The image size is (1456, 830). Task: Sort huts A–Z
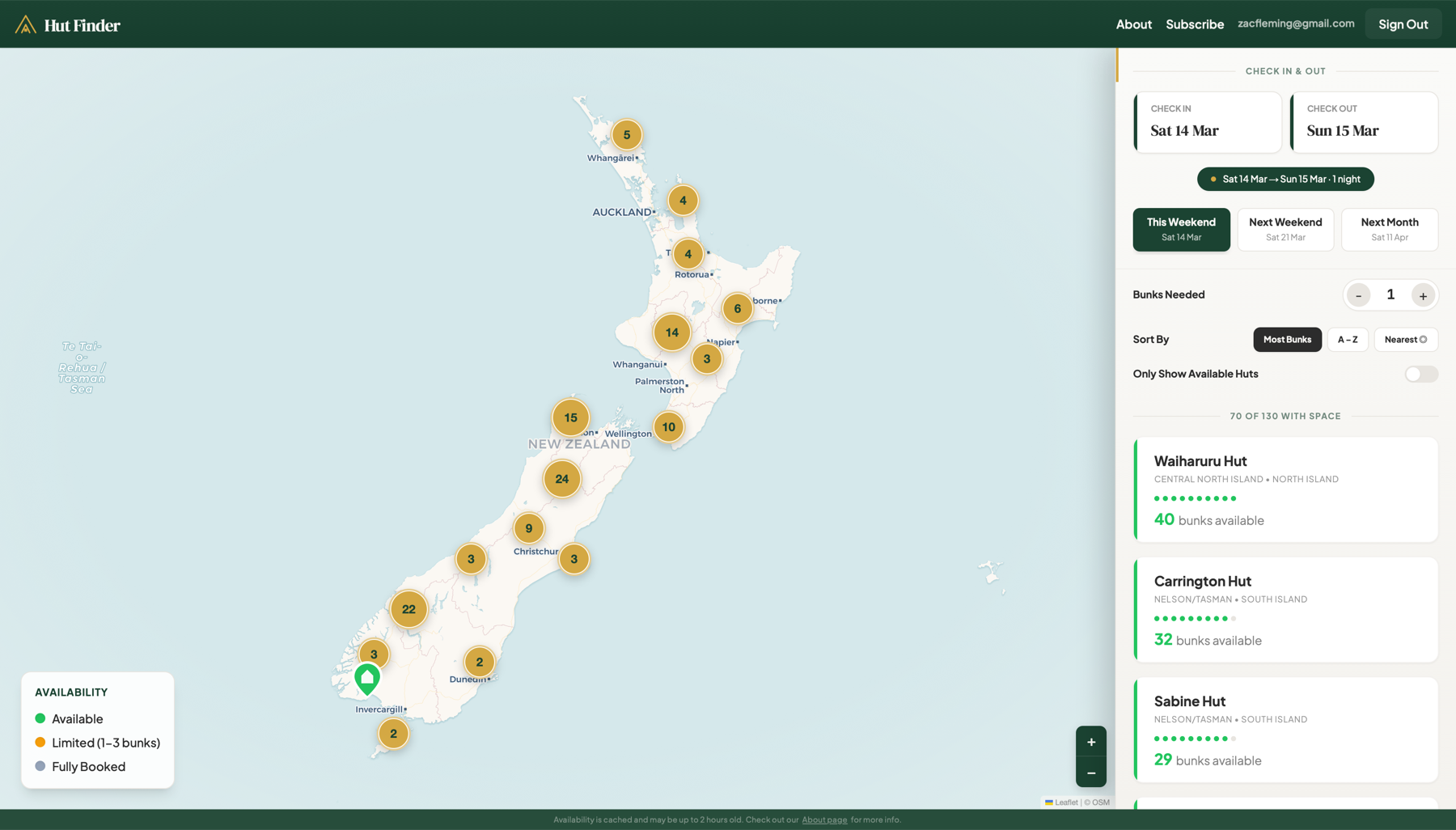coord(1348,340)
